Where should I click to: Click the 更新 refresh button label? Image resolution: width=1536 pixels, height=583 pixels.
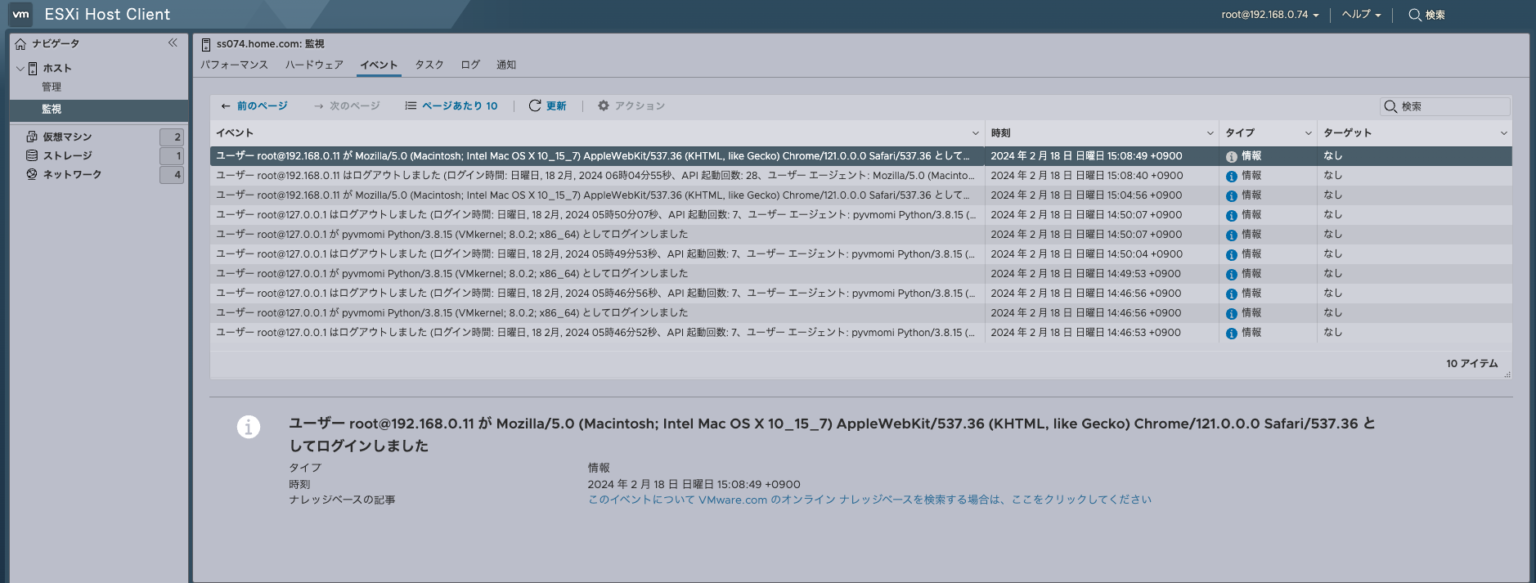point(556,105)
